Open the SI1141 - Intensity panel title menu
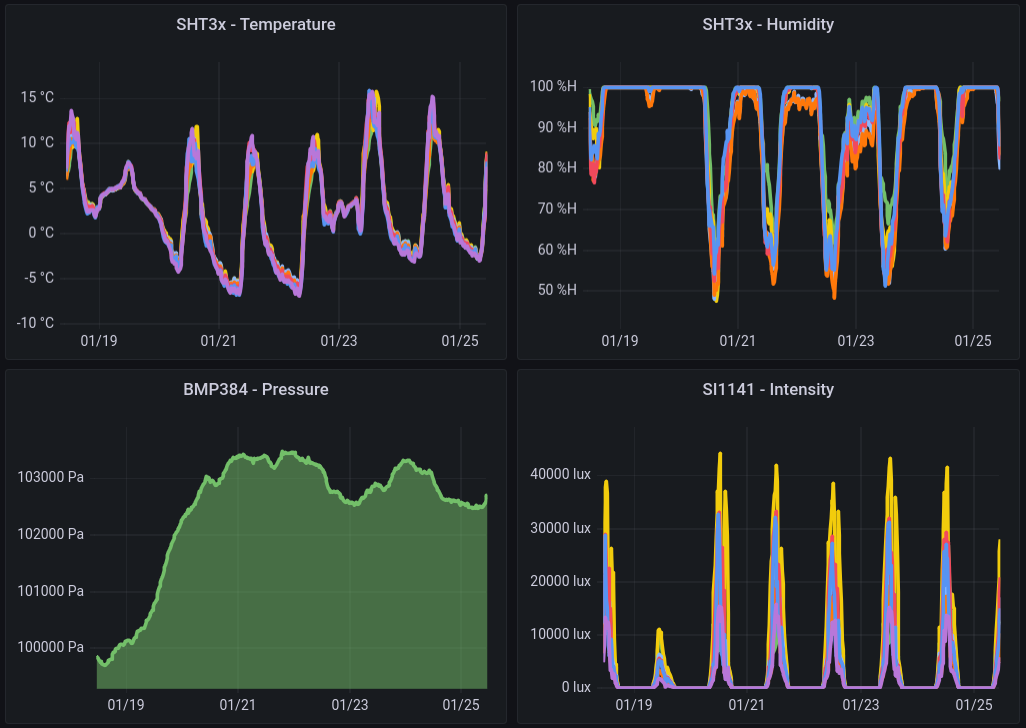Image resolution: width=1026 pixels, height=728 pixels. (767, 389)
